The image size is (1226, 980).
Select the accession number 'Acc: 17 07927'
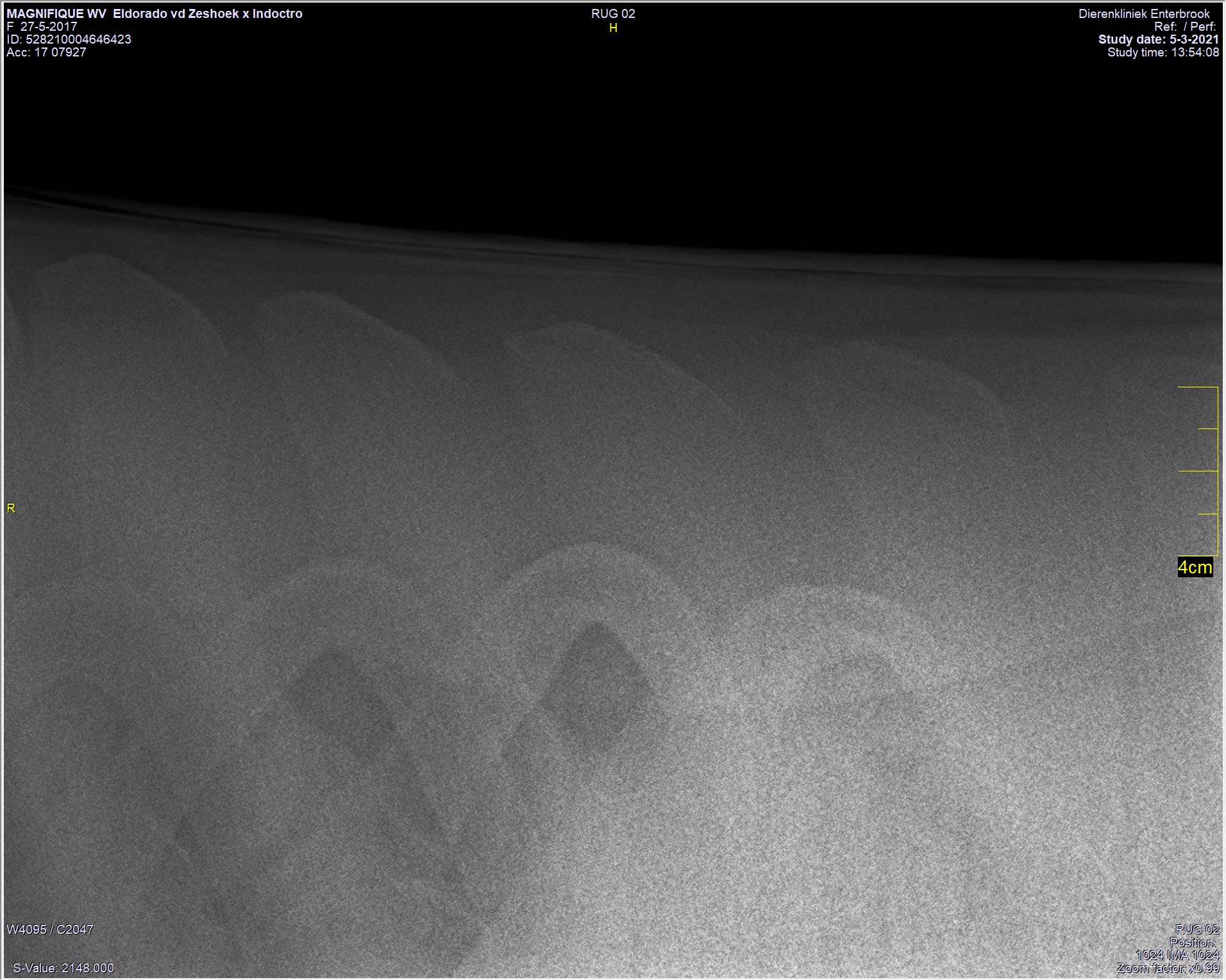point(46,52)
